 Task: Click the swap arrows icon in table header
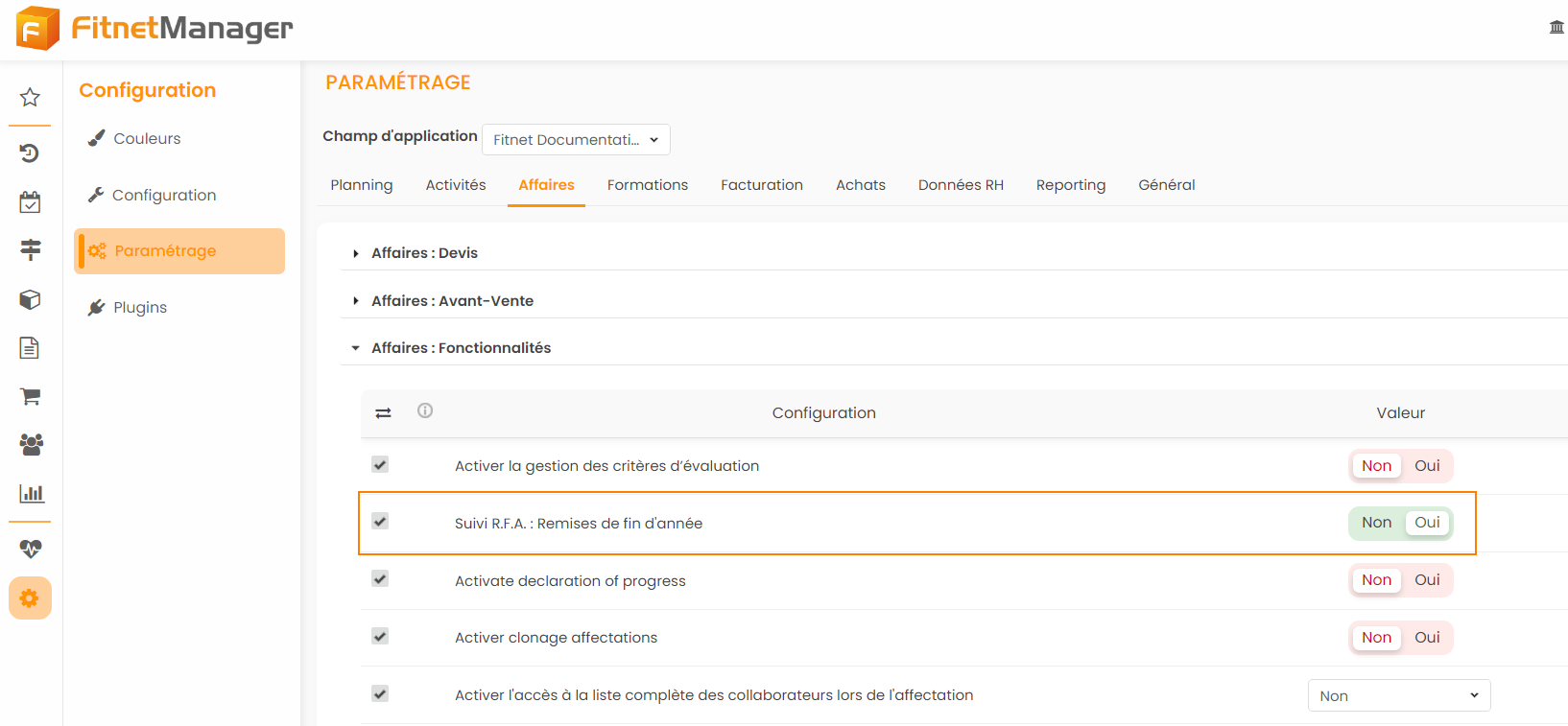[383, 413]
